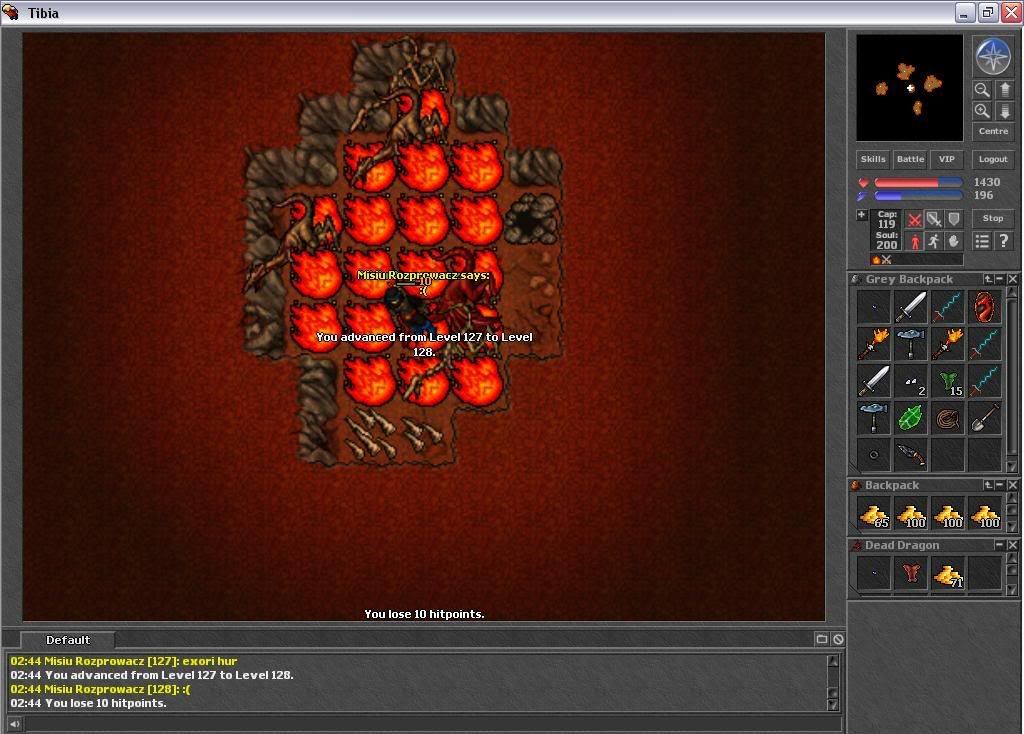
Task: Move minimap one floor down
Action: pyautogui.click(x=1005, y=111)
